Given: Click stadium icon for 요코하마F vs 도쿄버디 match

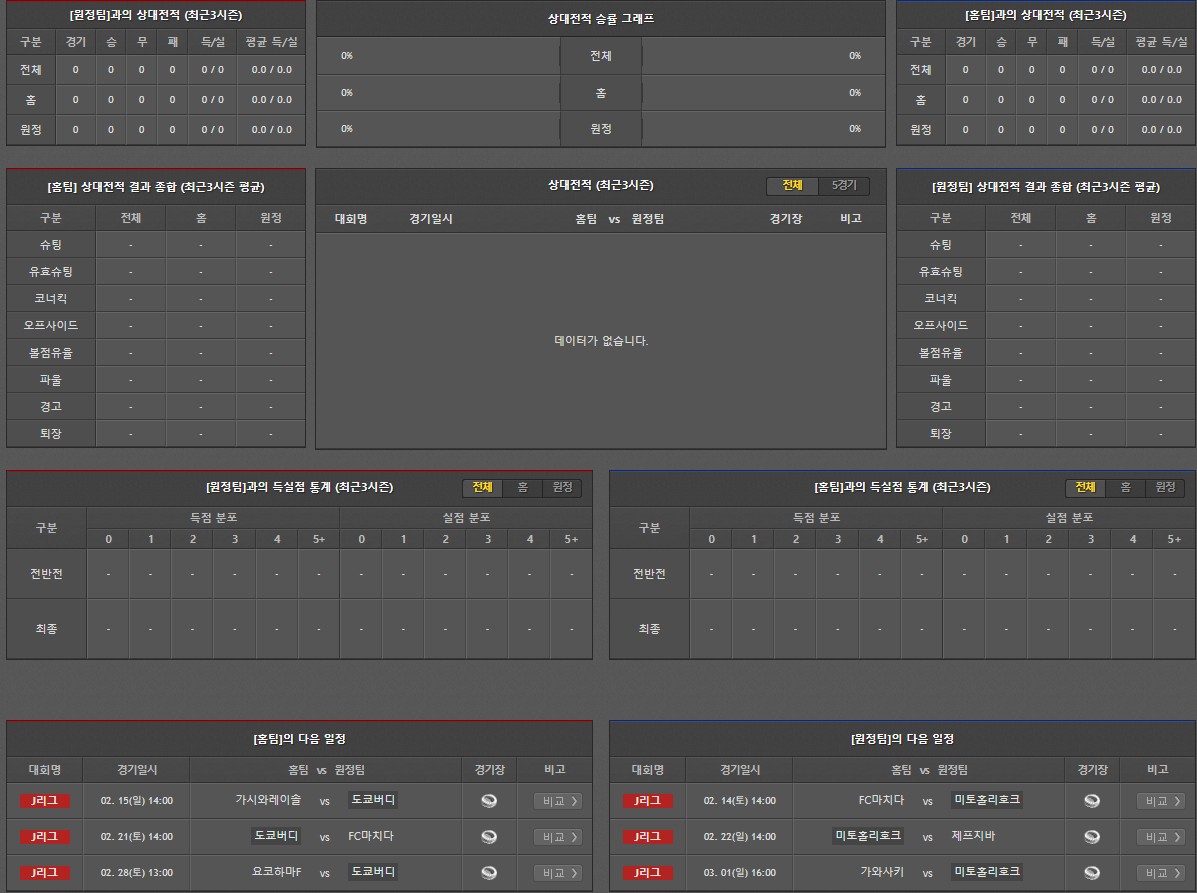Looking at the screenshot, I should click(489, 873).
